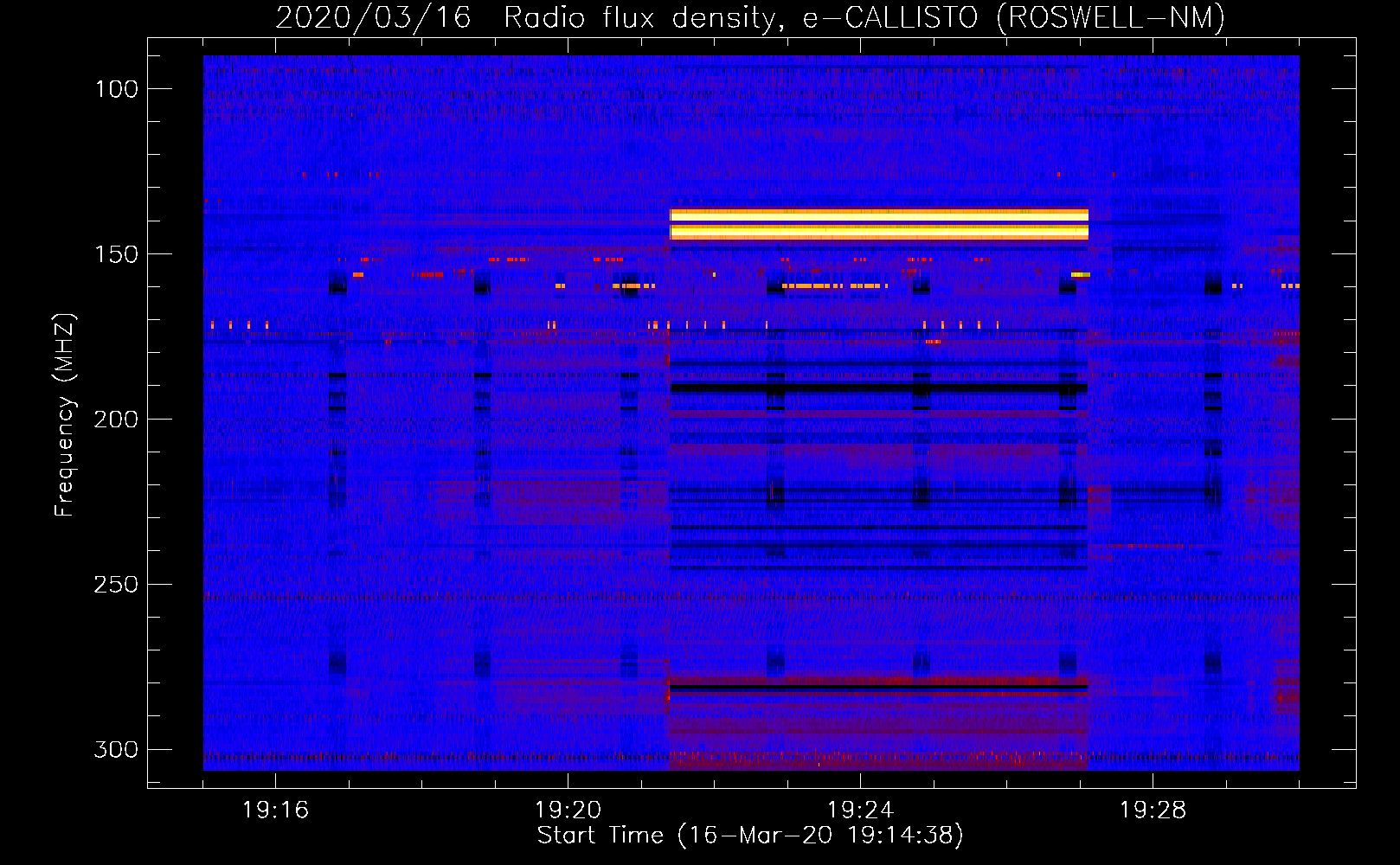Select the '100' frequency axis label
1400x865 pixels.
click(x=115, y=89)
